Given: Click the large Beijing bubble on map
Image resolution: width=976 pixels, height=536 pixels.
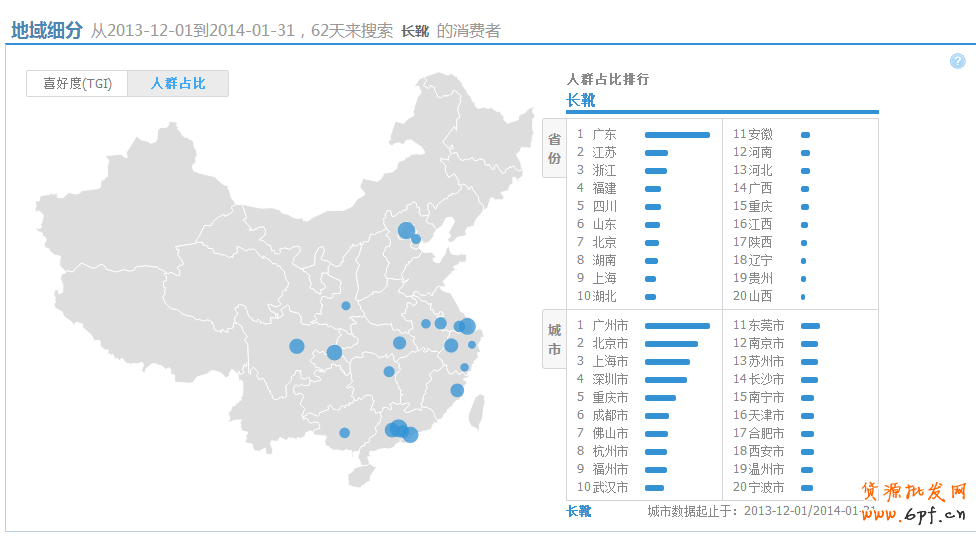Looking at the screenshot, I should (406, 231).
